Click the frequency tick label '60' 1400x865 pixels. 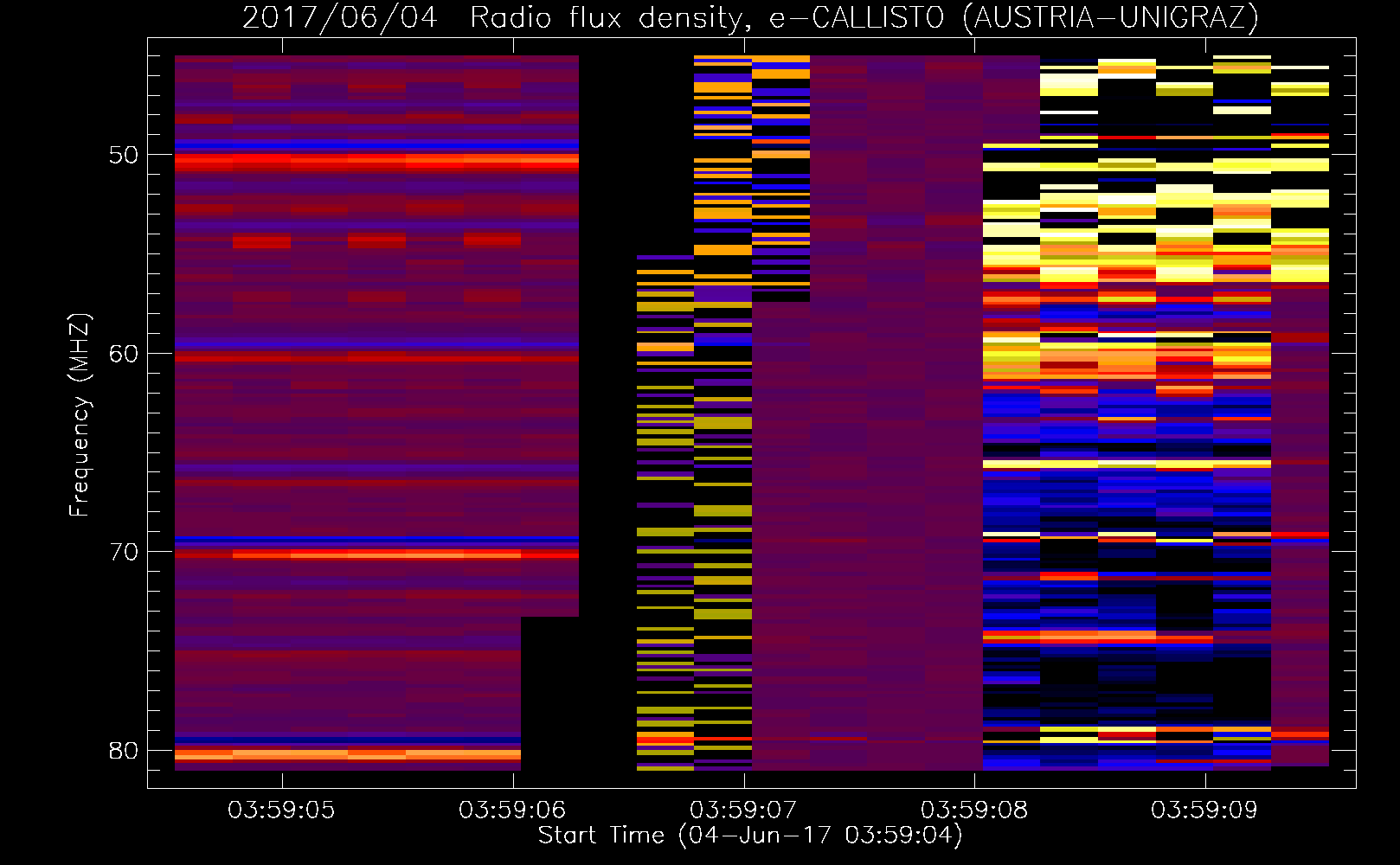coord(124,353)
